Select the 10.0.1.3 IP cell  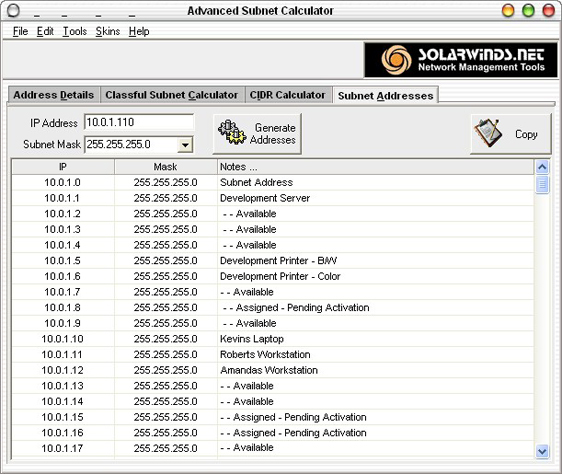(63, 229)
